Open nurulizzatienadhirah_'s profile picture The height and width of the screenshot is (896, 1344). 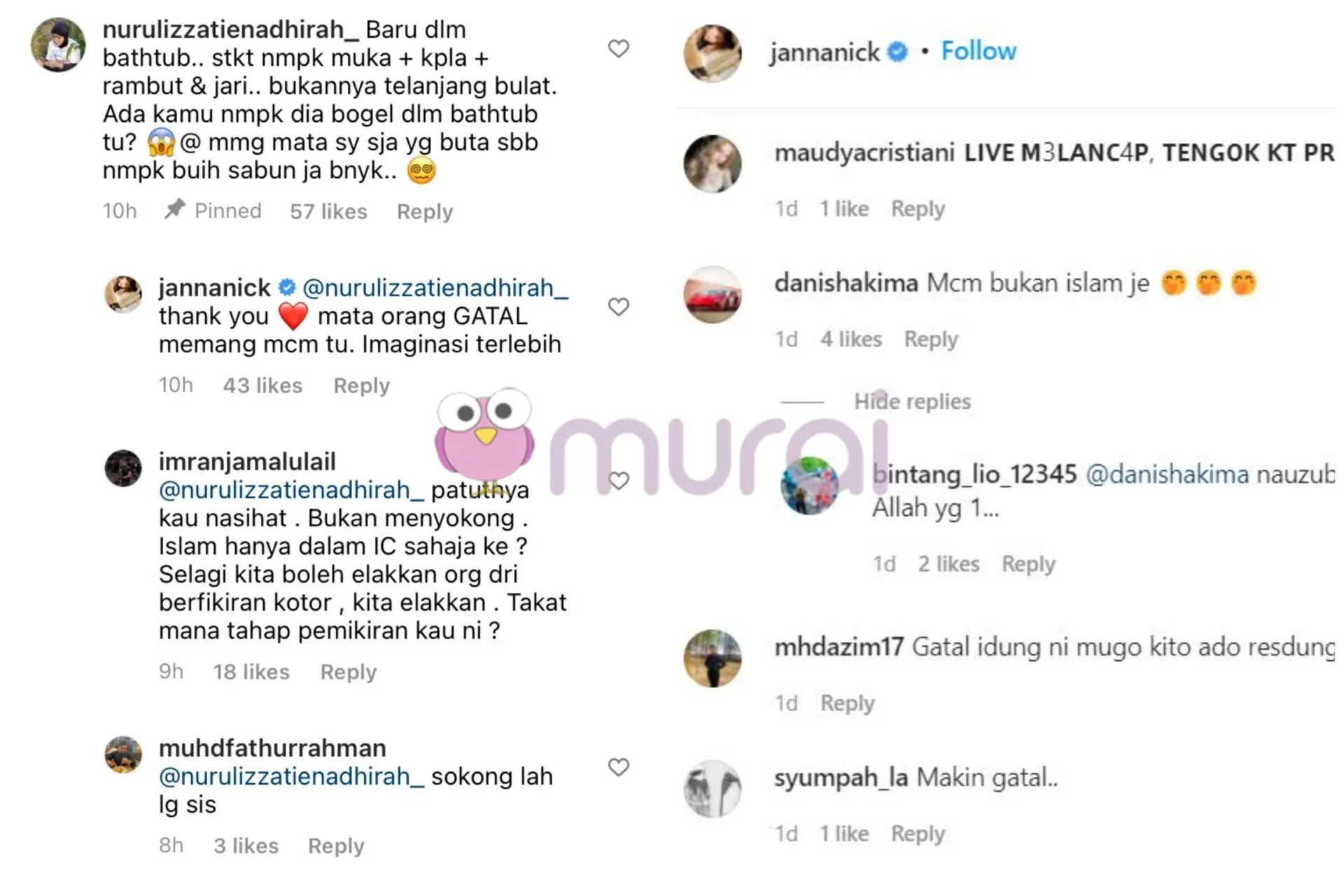point(58,44)
